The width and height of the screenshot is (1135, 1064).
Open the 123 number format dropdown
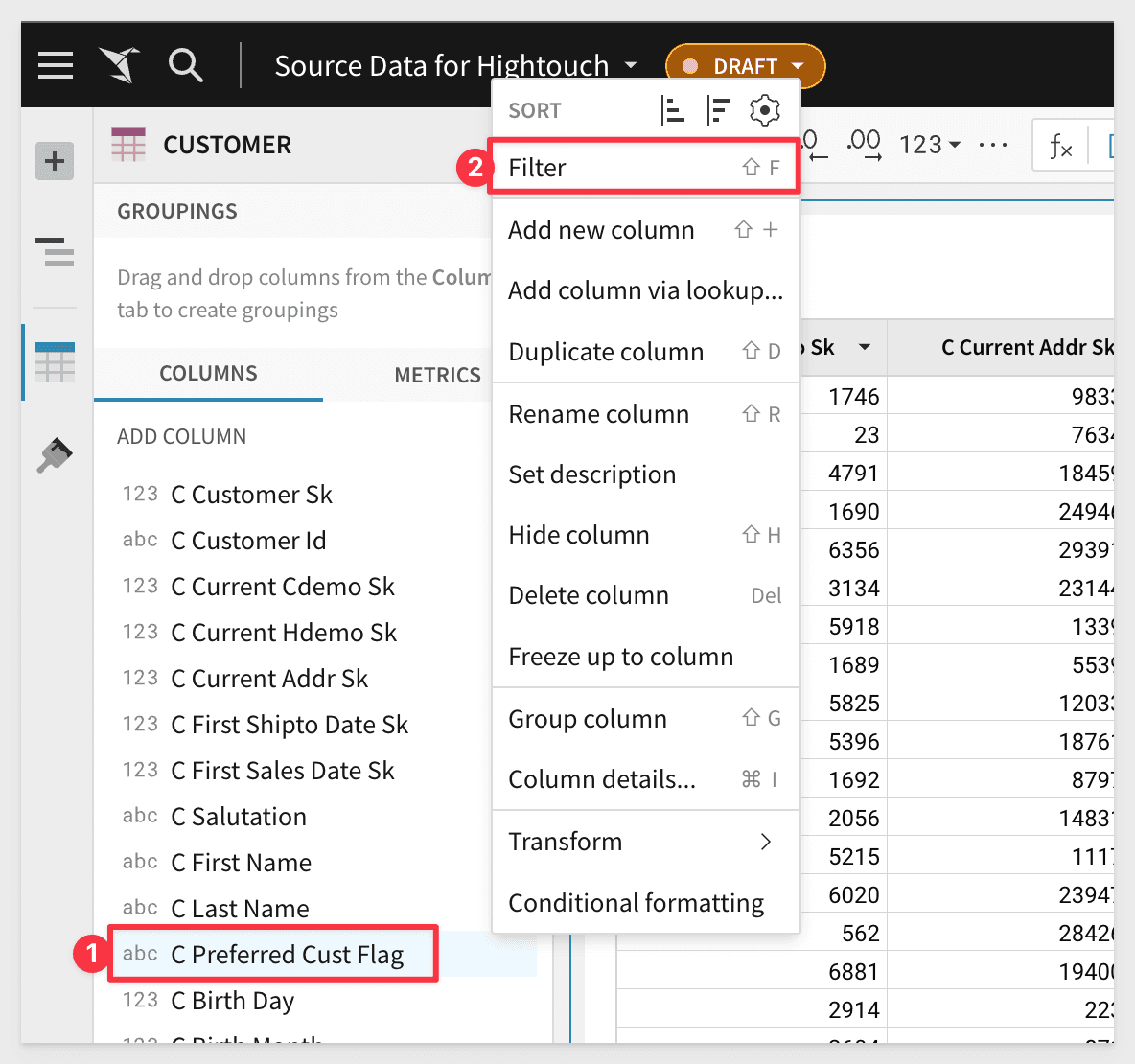pos(930,145)
